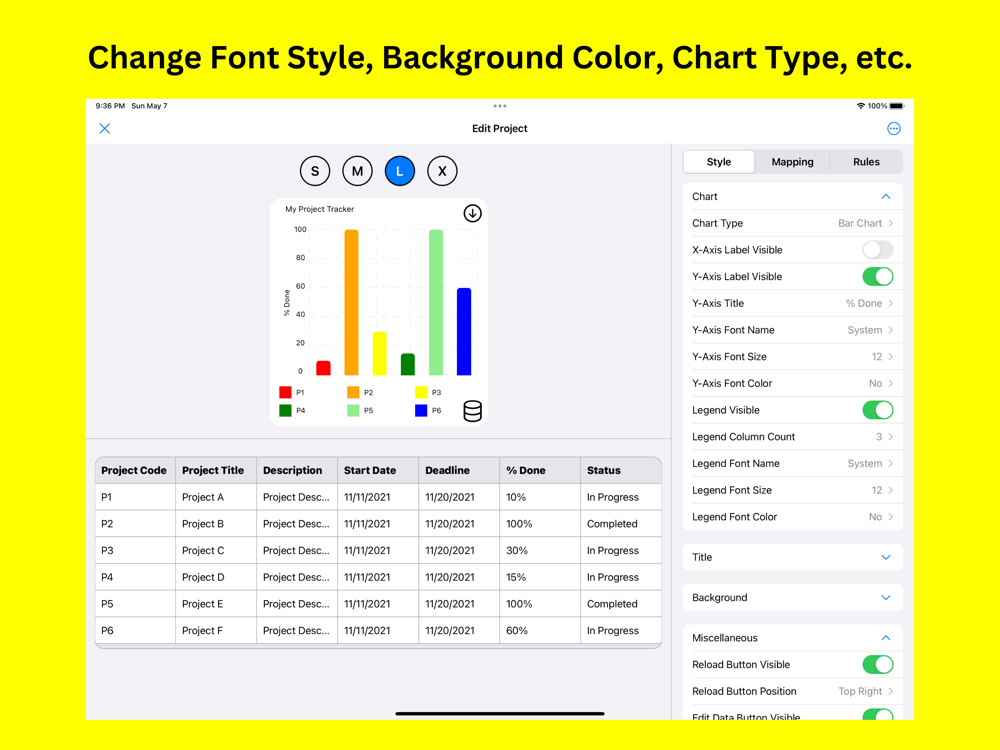Select the Project D title cell
1000x750 pixels.
[x=216, y=577]
